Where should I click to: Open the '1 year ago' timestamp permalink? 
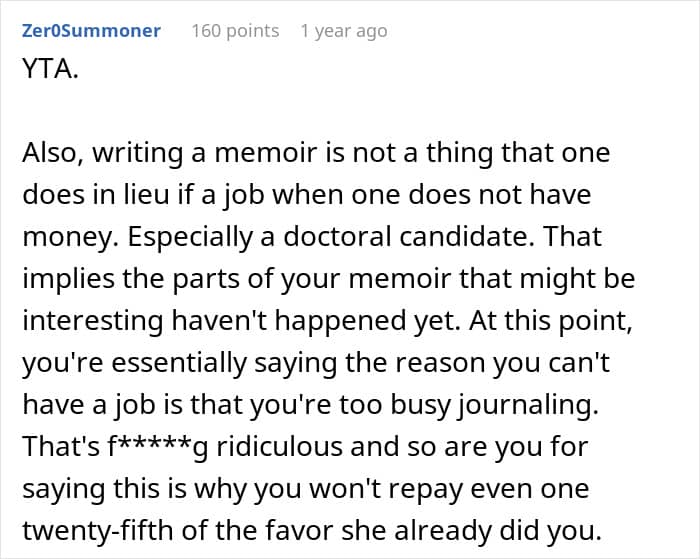344,31
